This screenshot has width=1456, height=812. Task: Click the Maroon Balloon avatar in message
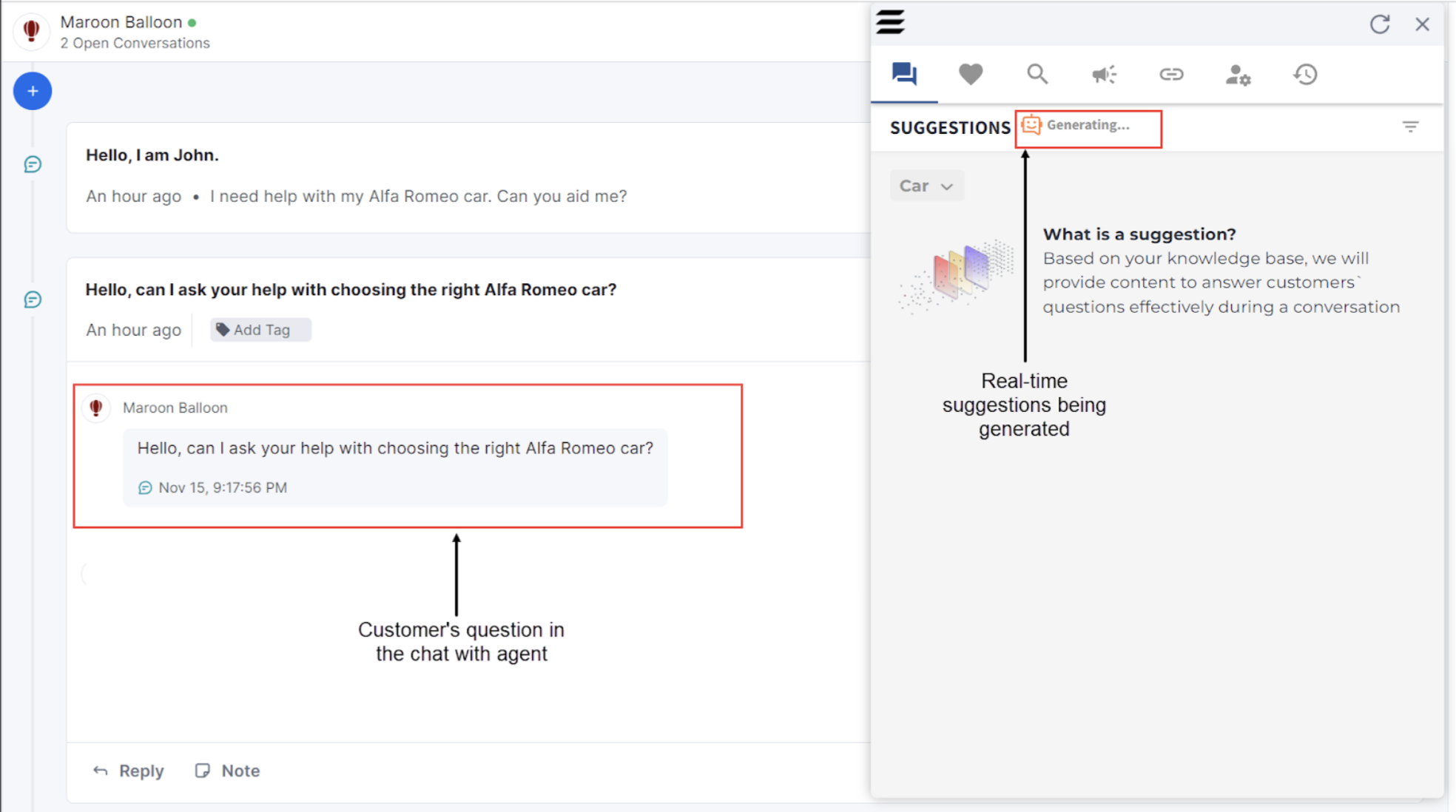[96, 407]
